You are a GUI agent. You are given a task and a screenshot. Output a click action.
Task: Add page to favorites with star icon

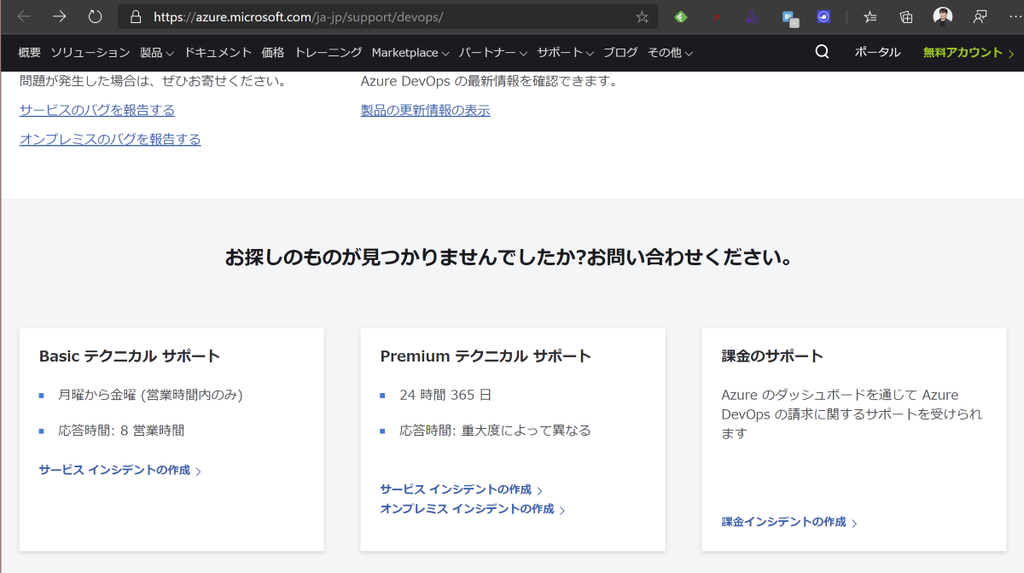642,17
